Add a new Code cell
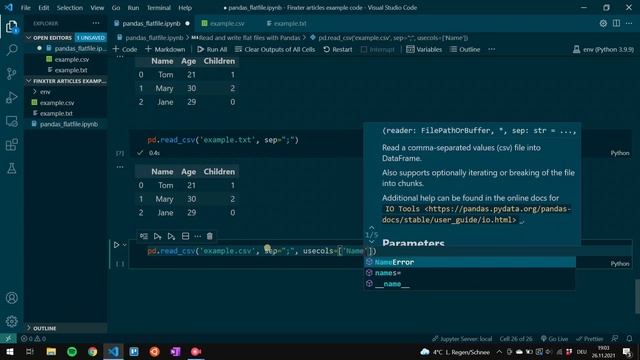640x360 pixels. point(125,49)
